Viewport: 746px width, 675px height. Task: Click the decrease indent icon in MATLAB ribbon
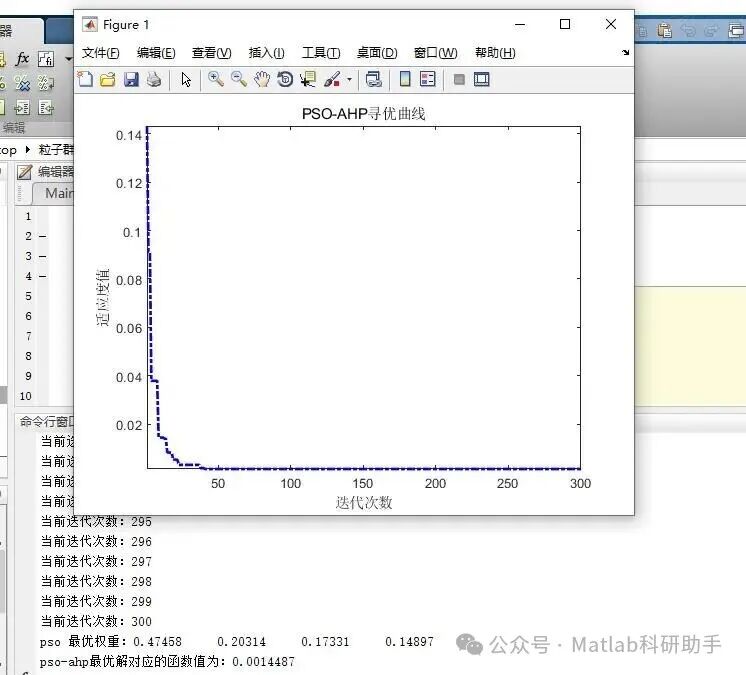(x=46, y=108)
